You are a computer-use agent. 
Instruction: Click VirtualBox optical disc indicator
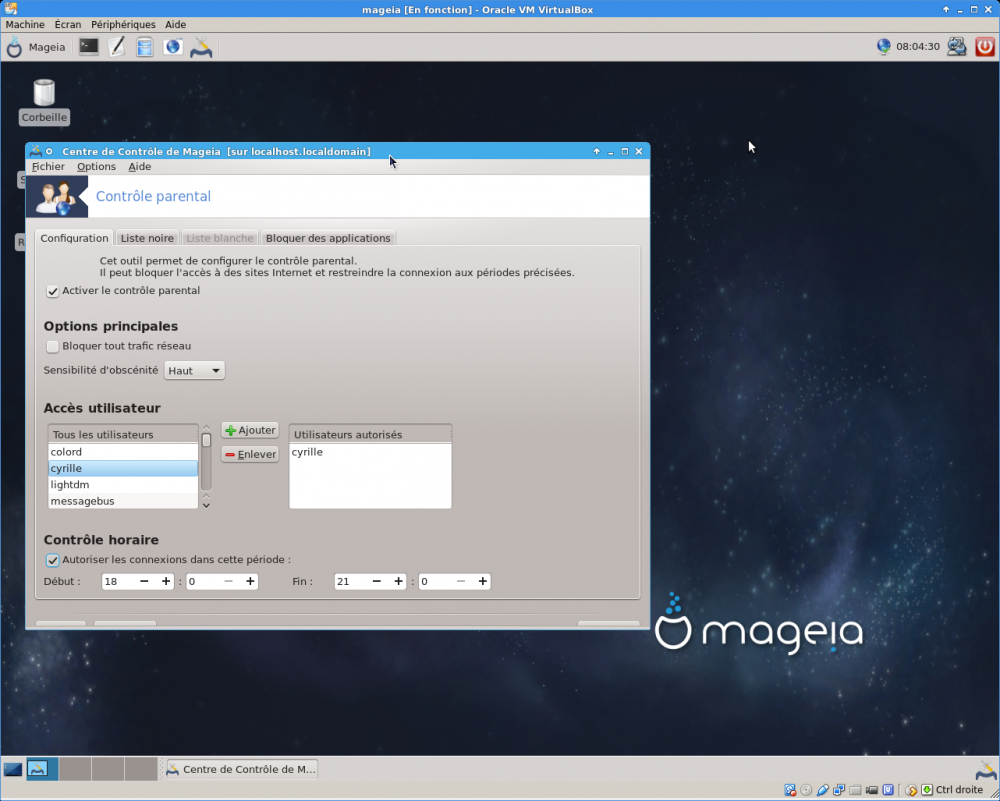click(806, 790)
